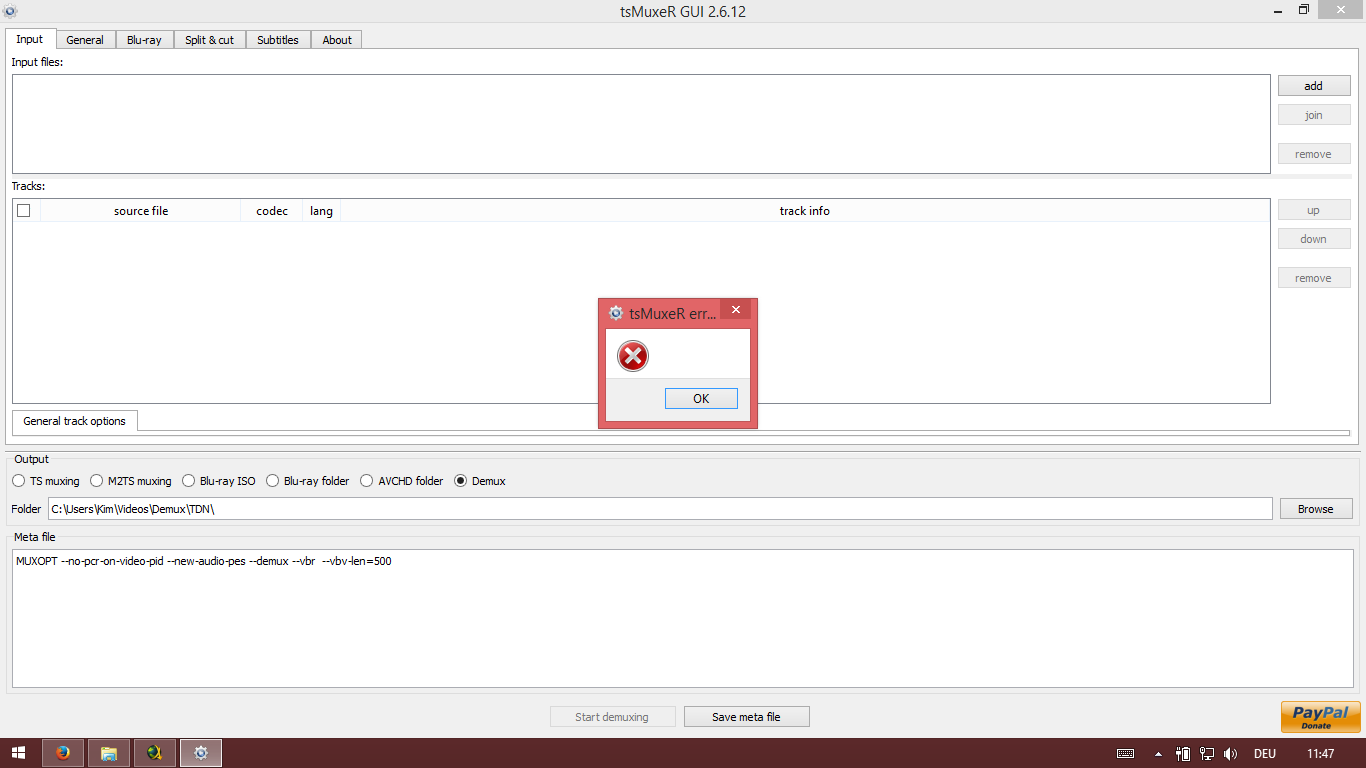Open the About tab

337,40
